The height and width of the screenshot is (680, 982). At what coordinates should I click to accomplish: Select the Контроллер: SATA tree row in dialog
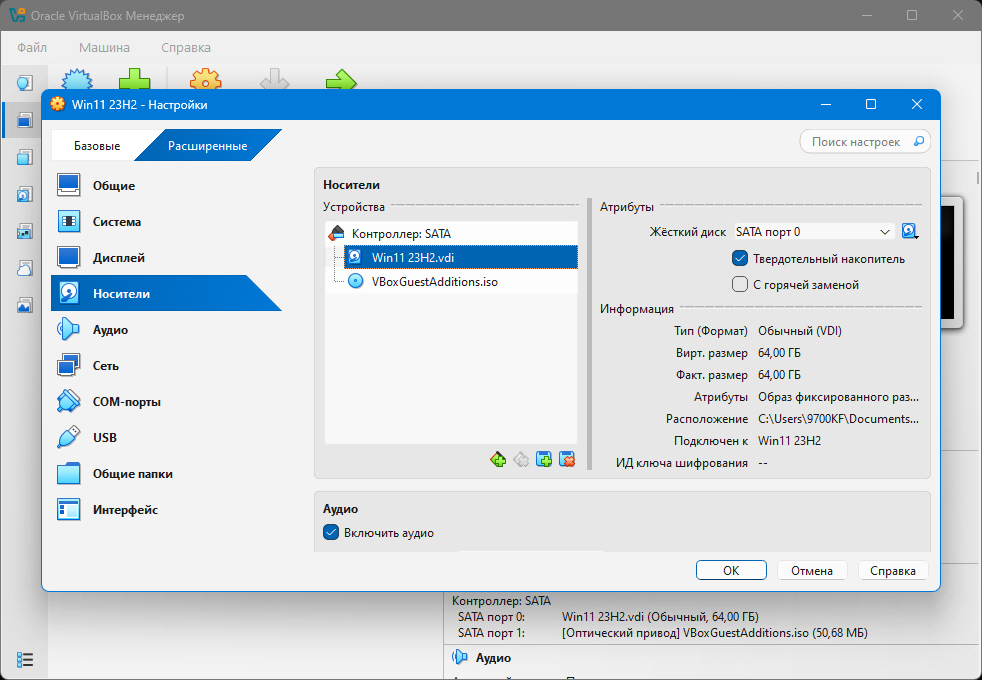pos(451,234)
